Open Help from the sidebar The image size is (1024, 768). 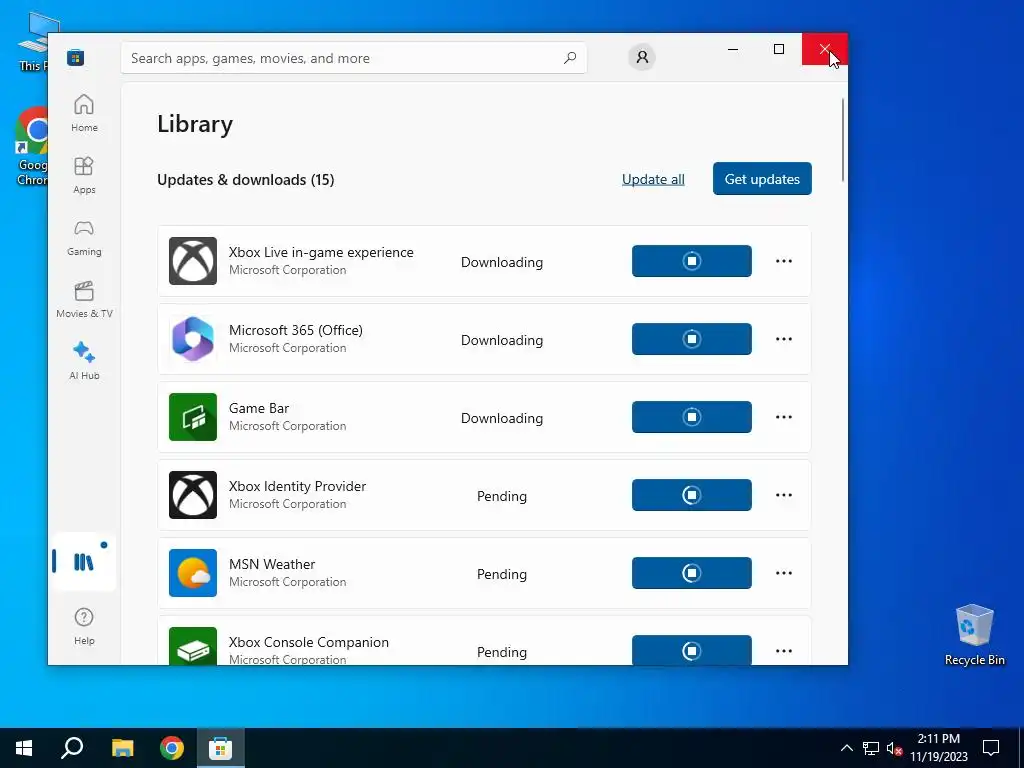point(84,626)
